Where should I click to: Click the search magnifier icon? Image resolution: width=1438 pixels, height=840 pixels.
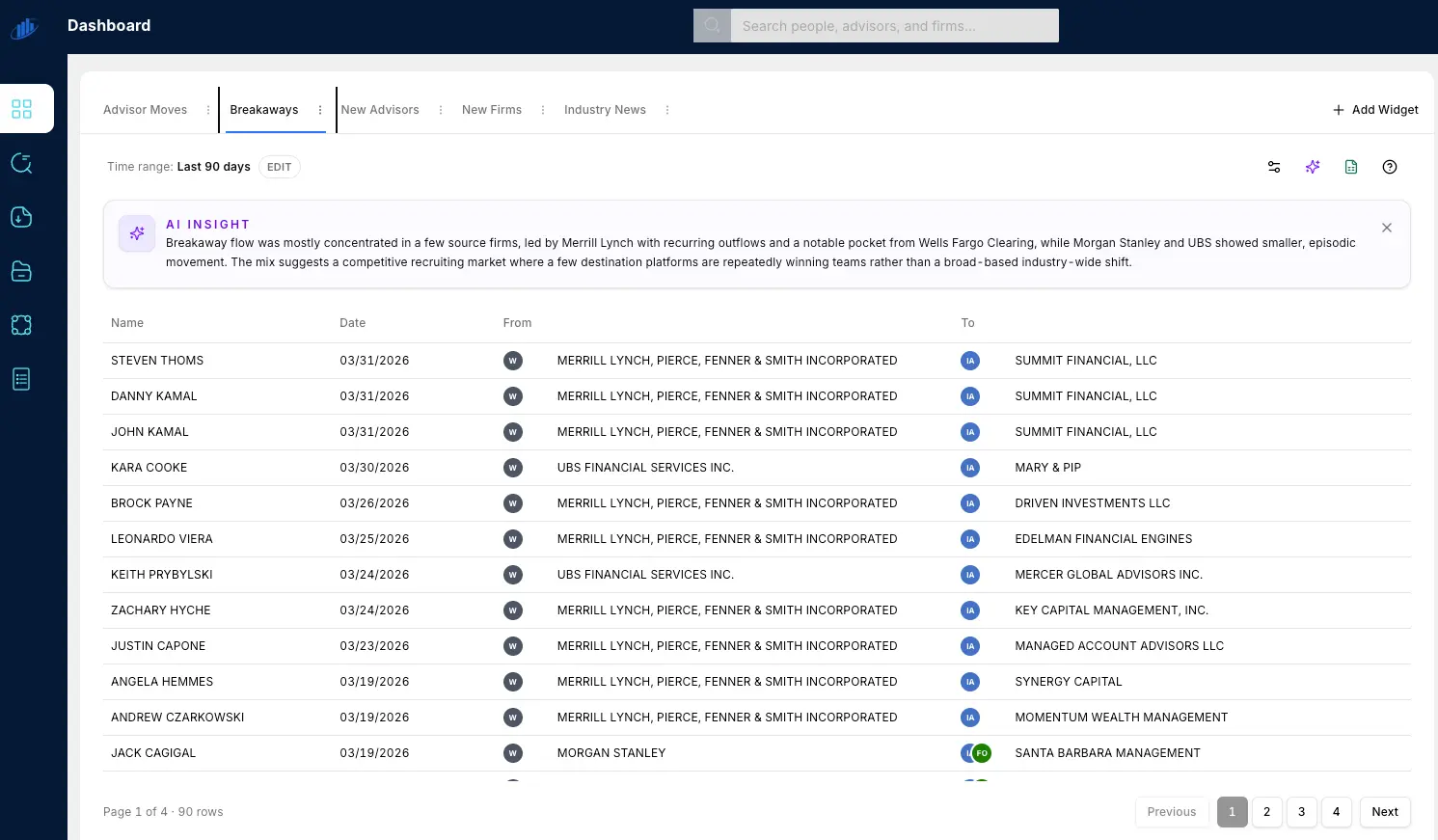click(712, 26)
